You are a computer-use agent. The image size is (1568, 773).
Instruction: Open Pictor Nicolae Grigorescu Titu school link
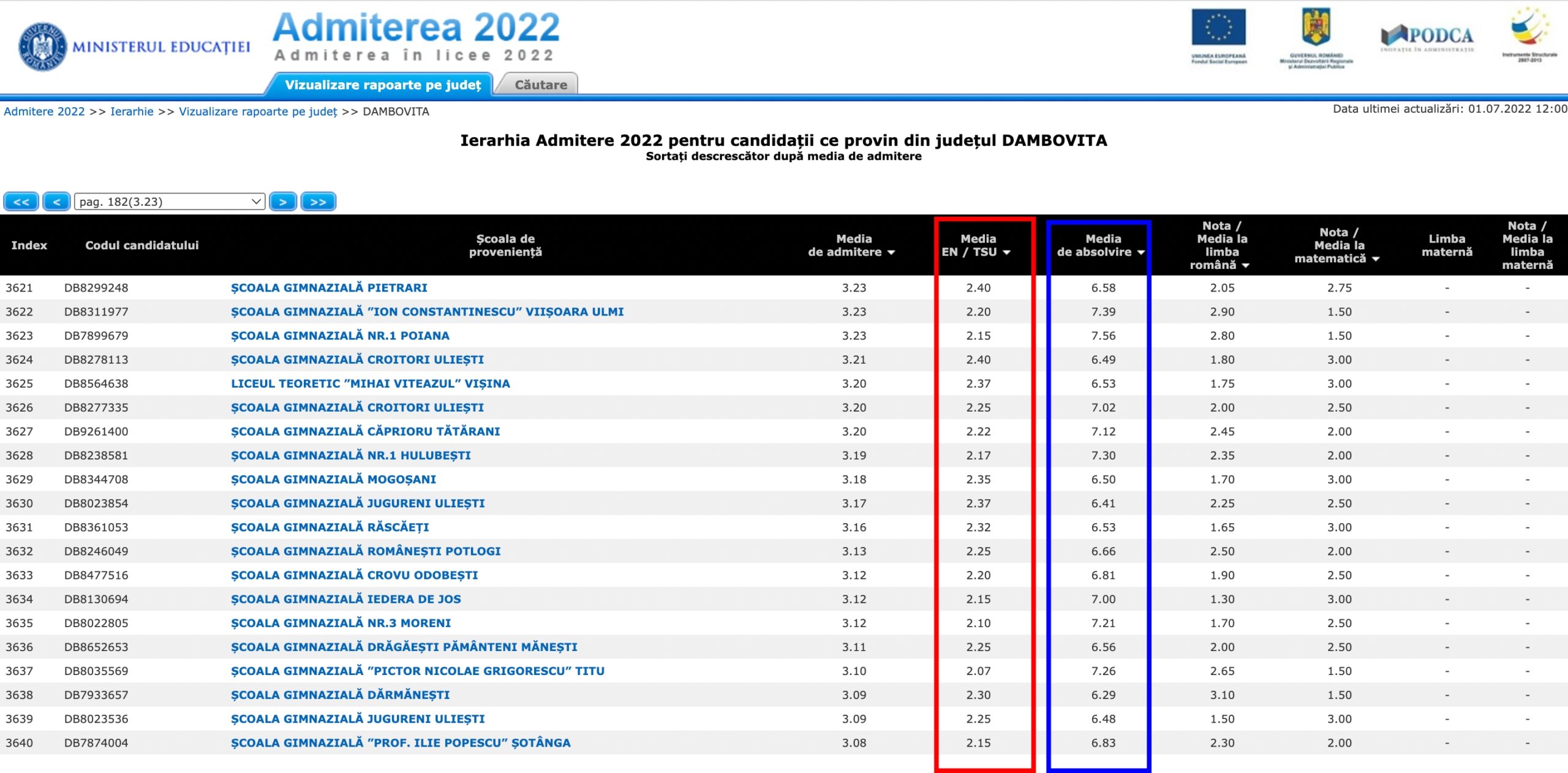click(x=417, y=670)
